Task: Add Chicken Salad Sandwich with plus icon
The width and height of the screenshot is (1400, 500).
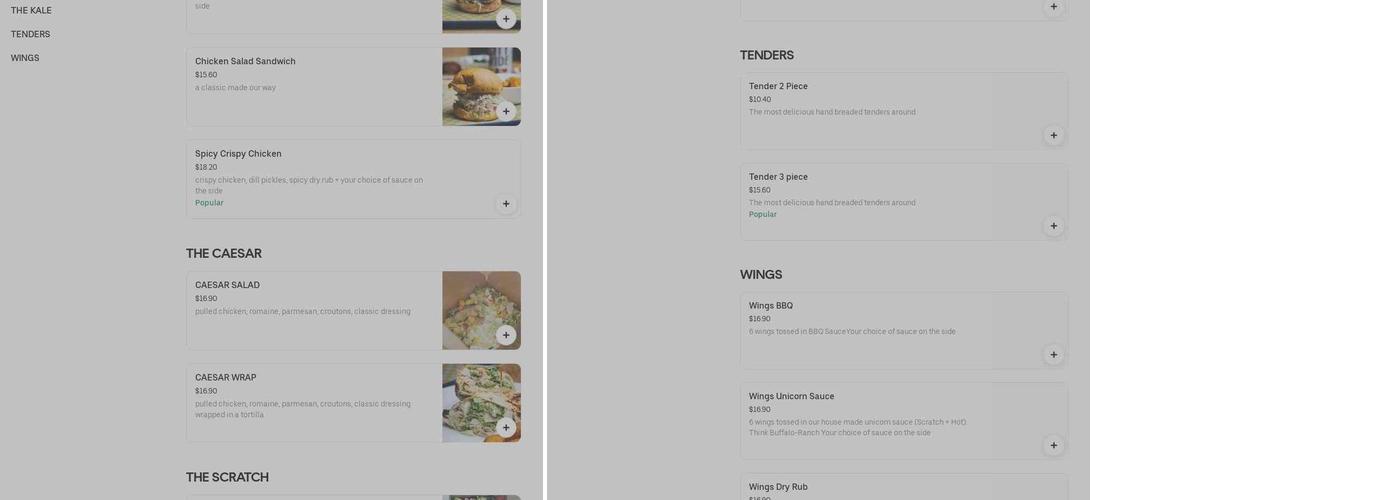Action: point(506,111)
